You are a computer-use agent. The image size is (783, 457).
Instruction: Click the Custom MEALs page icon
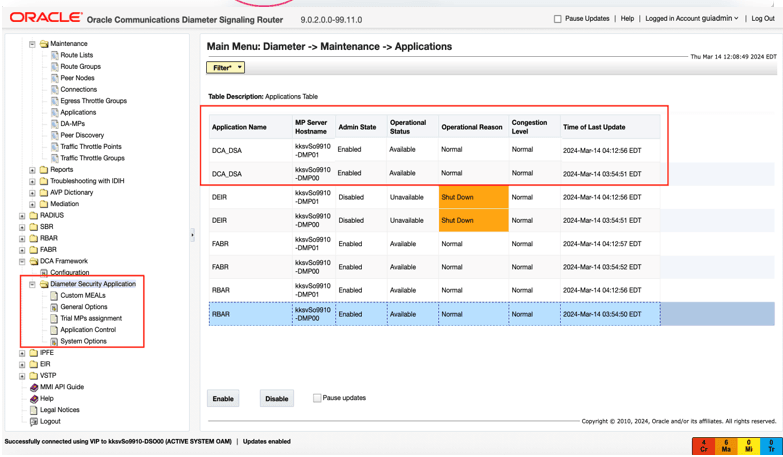(54, 296)
